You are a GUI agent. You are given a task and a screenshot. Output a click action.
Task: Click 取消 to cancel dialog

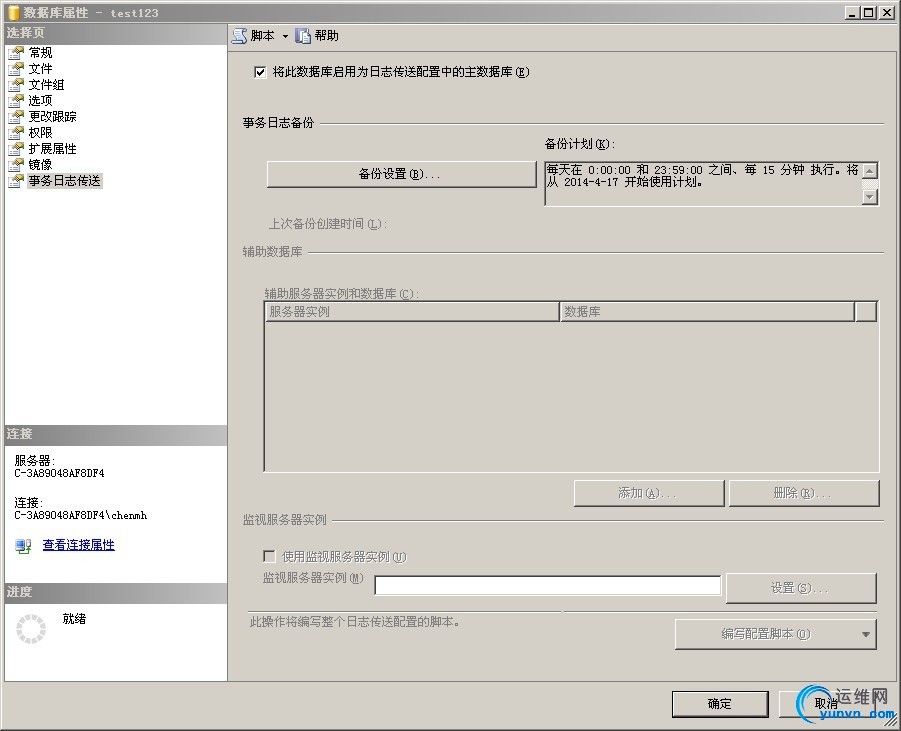(x=826, y=704)
